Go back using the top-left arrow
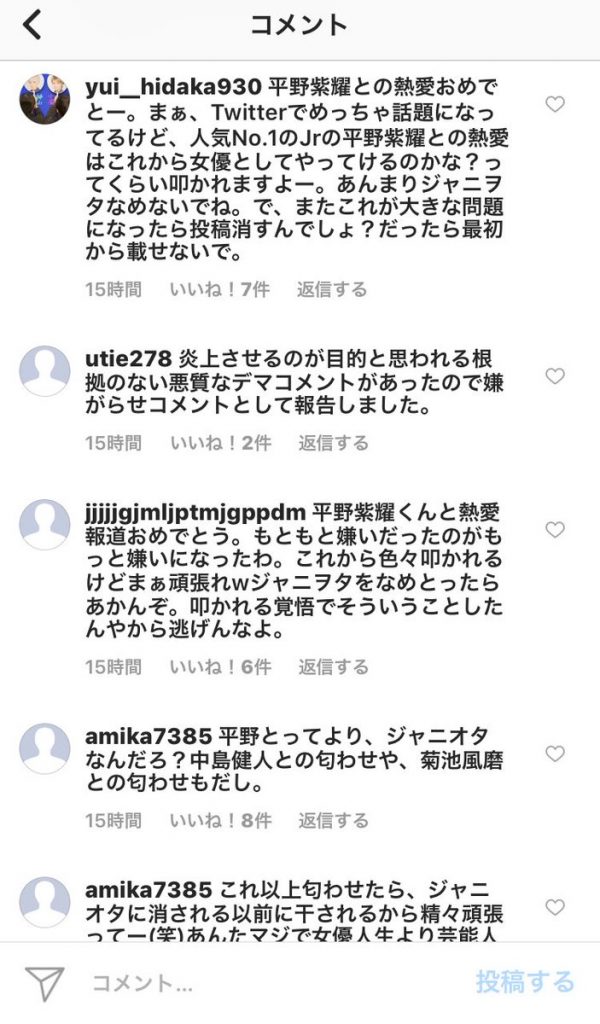This screenshot has height=1024, width=600. 33,25
